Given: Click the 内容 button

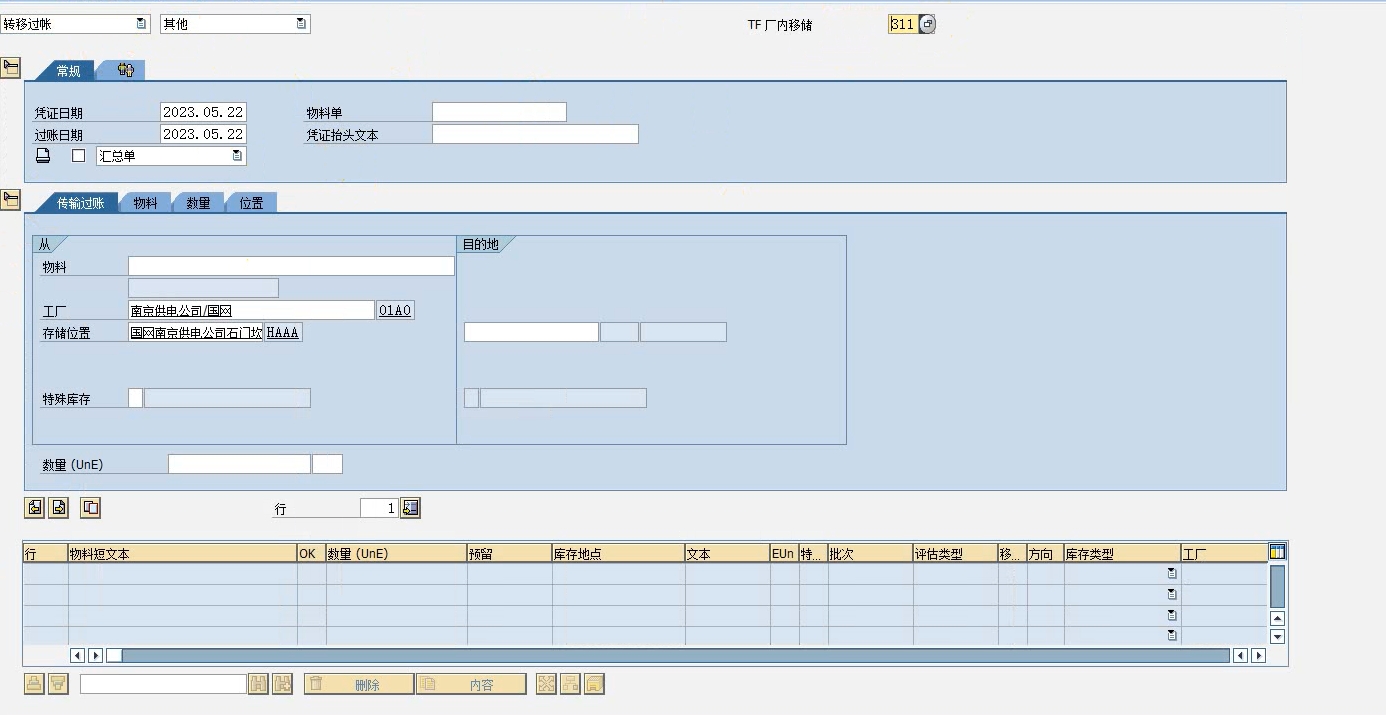Looking at the screenshot, I should click(471, 685).
